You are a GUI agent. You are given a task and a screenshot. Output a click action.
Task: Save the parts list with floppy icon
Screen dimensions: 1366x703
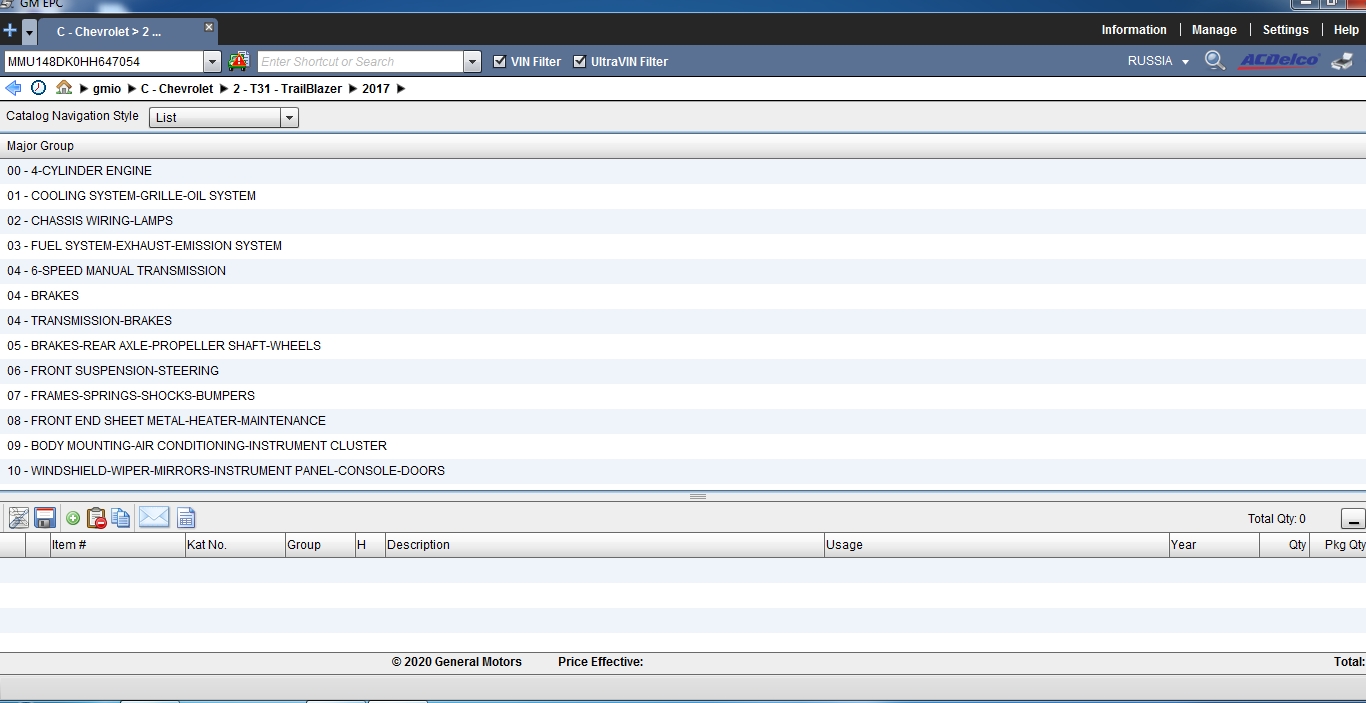[x=45, y=518]
